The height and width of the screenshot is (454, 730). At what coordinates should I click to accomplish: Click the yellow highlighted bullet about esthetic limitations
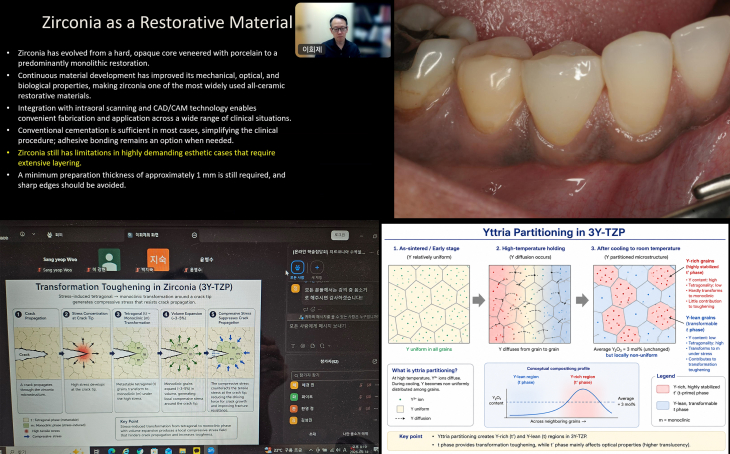click(146, 158)
